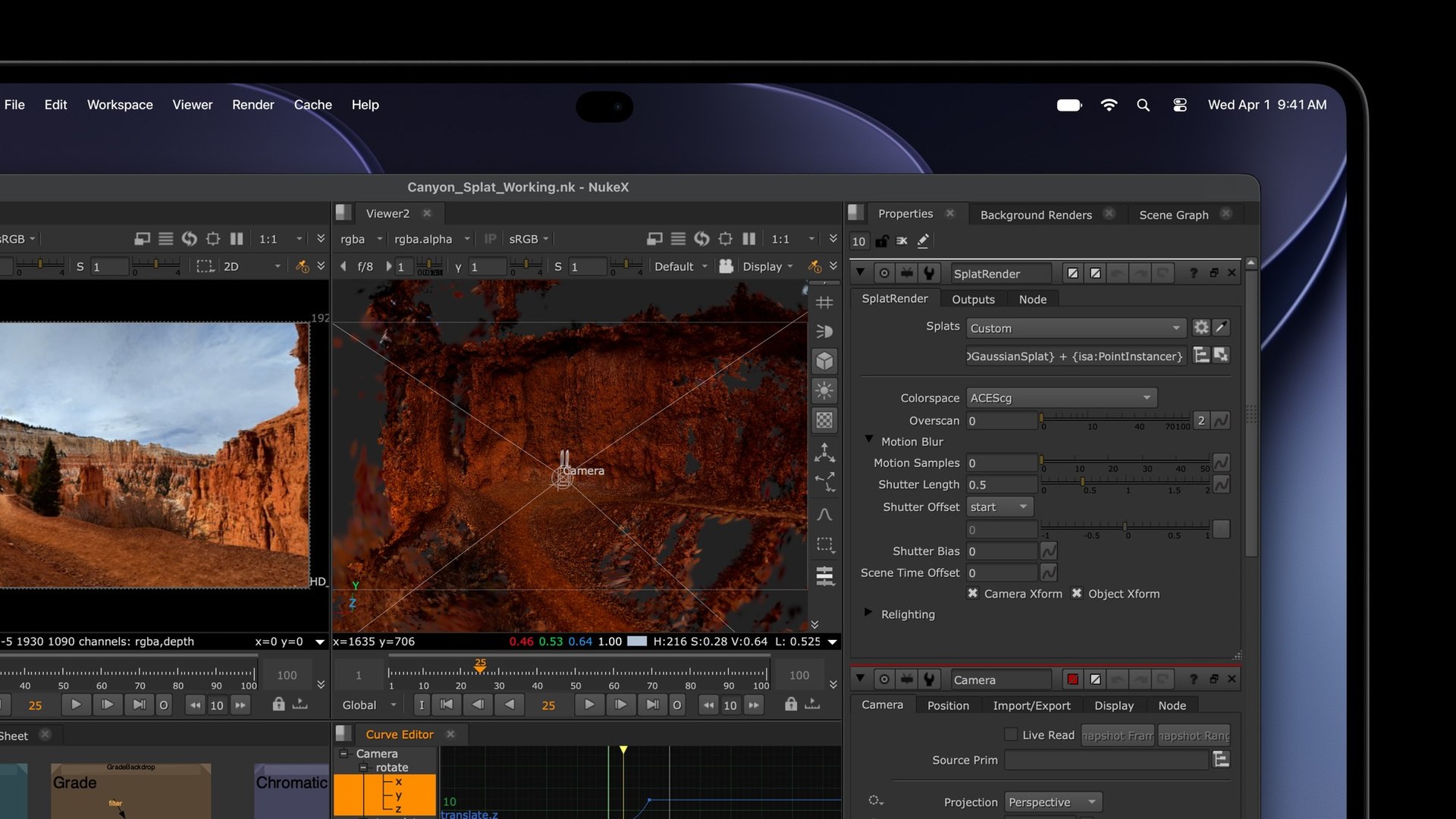Switch to the Outputs tab of SplatRender
The image size is (1456, 819).
(x=973, y=299)
